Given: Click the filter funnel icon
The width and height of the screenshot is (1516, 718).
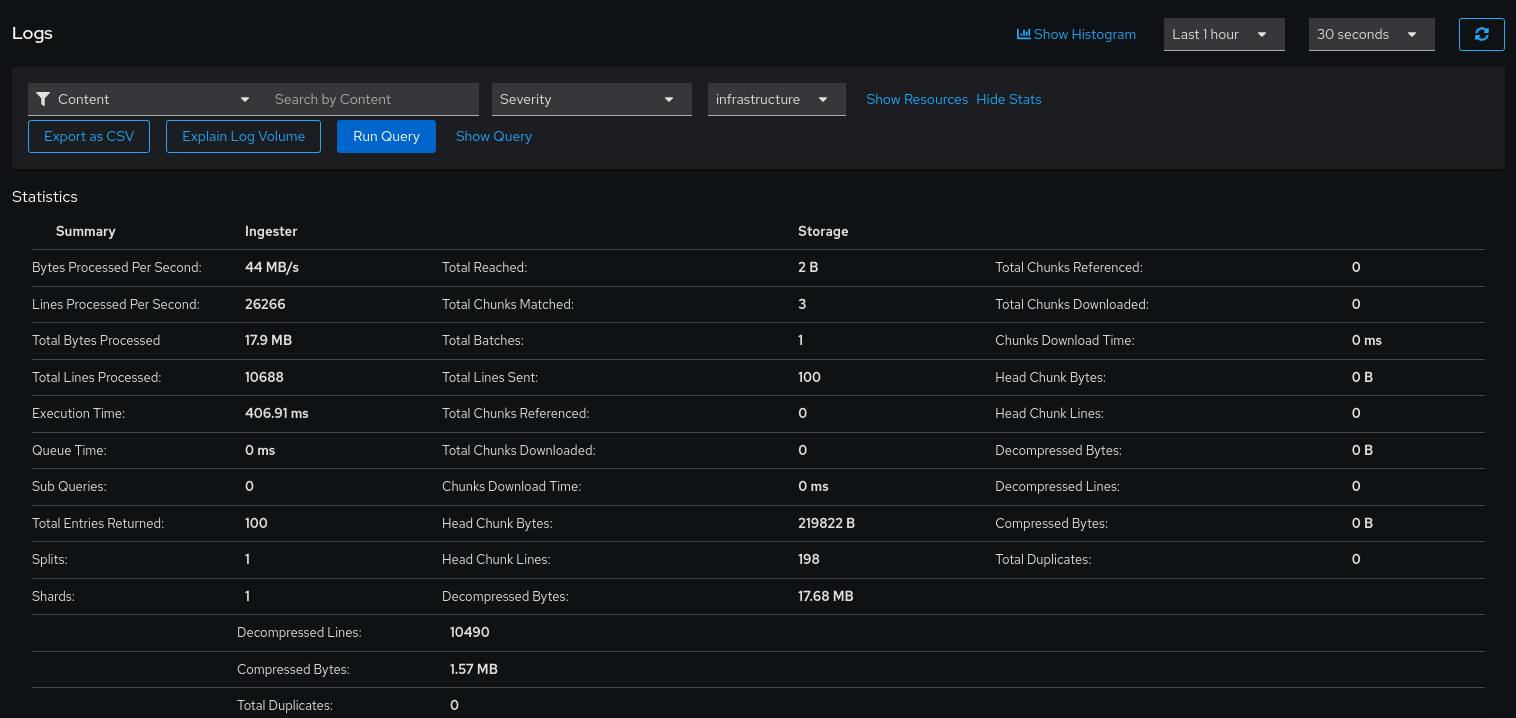Looking at the screenshot, I should tap(42, 99).
